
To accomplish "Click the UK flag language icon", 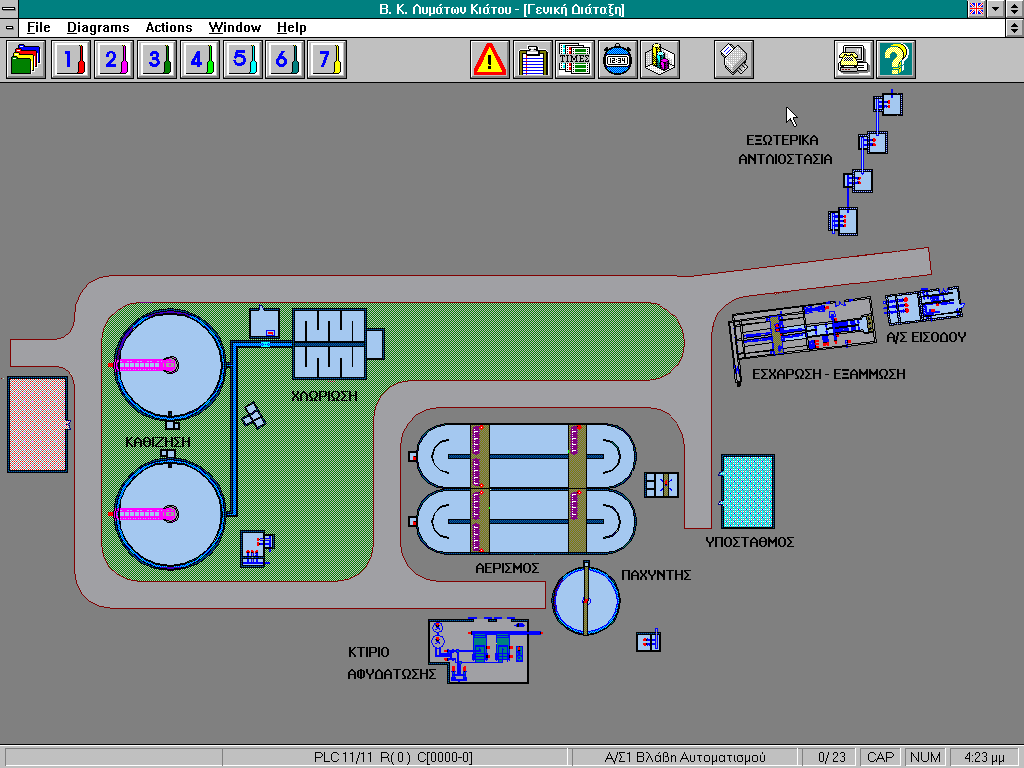I will point(976,9).
